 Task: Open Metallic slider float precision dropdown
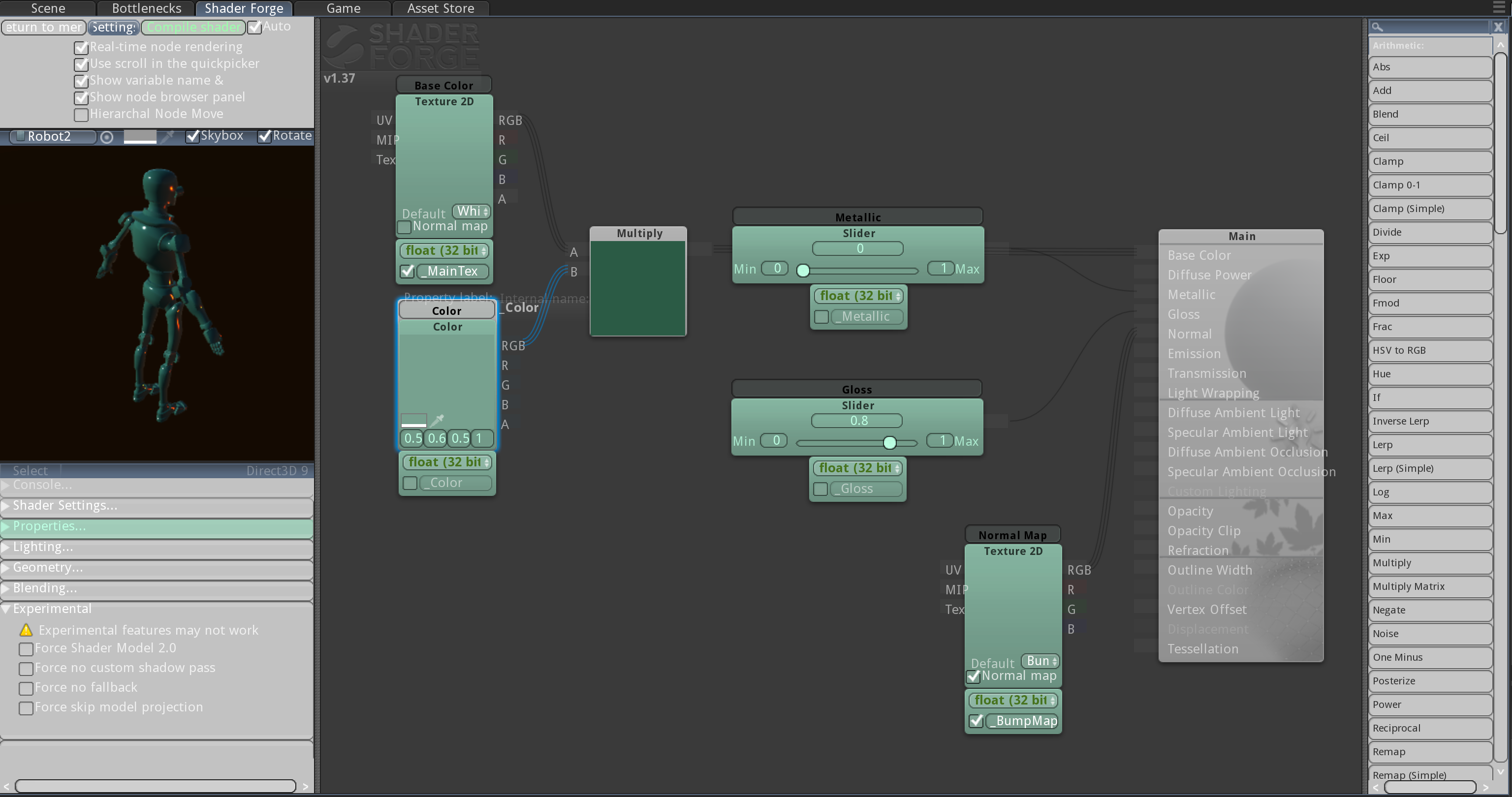(x=859, y=296)
